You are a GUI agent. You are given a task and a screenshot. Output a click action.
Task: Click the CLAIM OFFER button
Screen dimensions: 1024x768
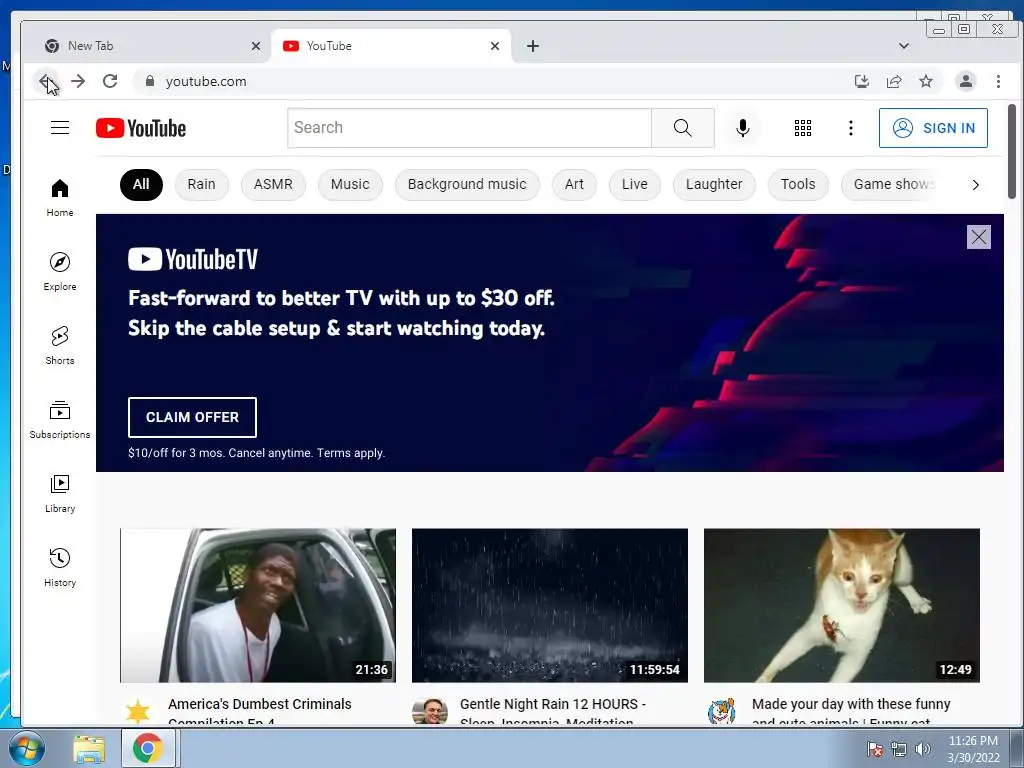192,417
